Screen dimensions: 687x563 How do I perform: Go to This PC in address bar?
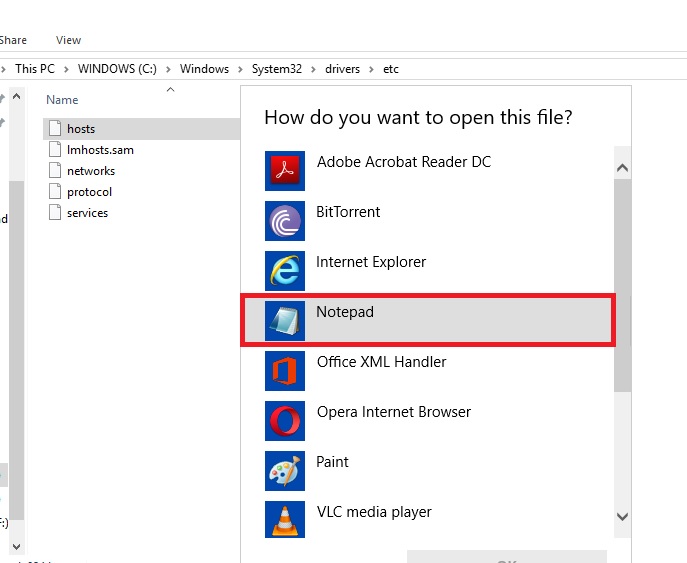[35, 69]
